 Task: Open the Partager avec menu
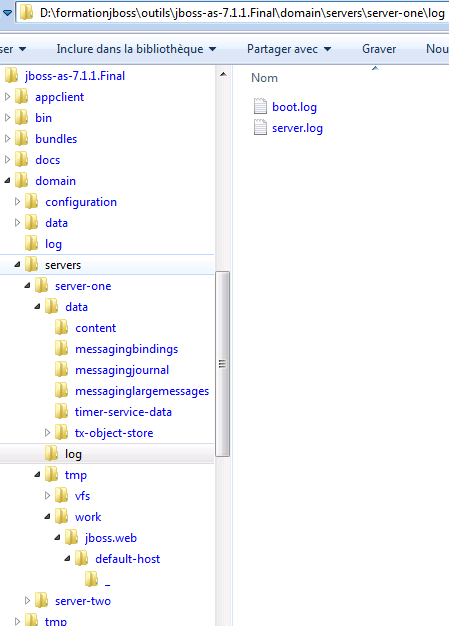(289, 49)
